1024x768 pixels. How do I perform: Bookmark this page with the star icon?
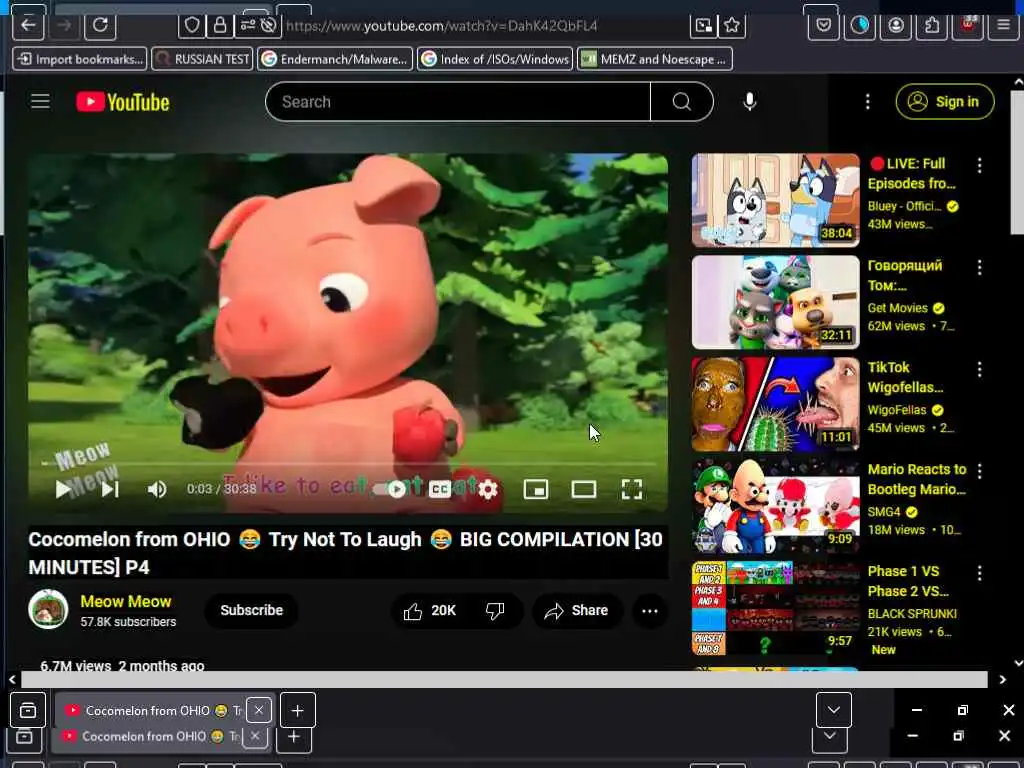coord(731,25)
